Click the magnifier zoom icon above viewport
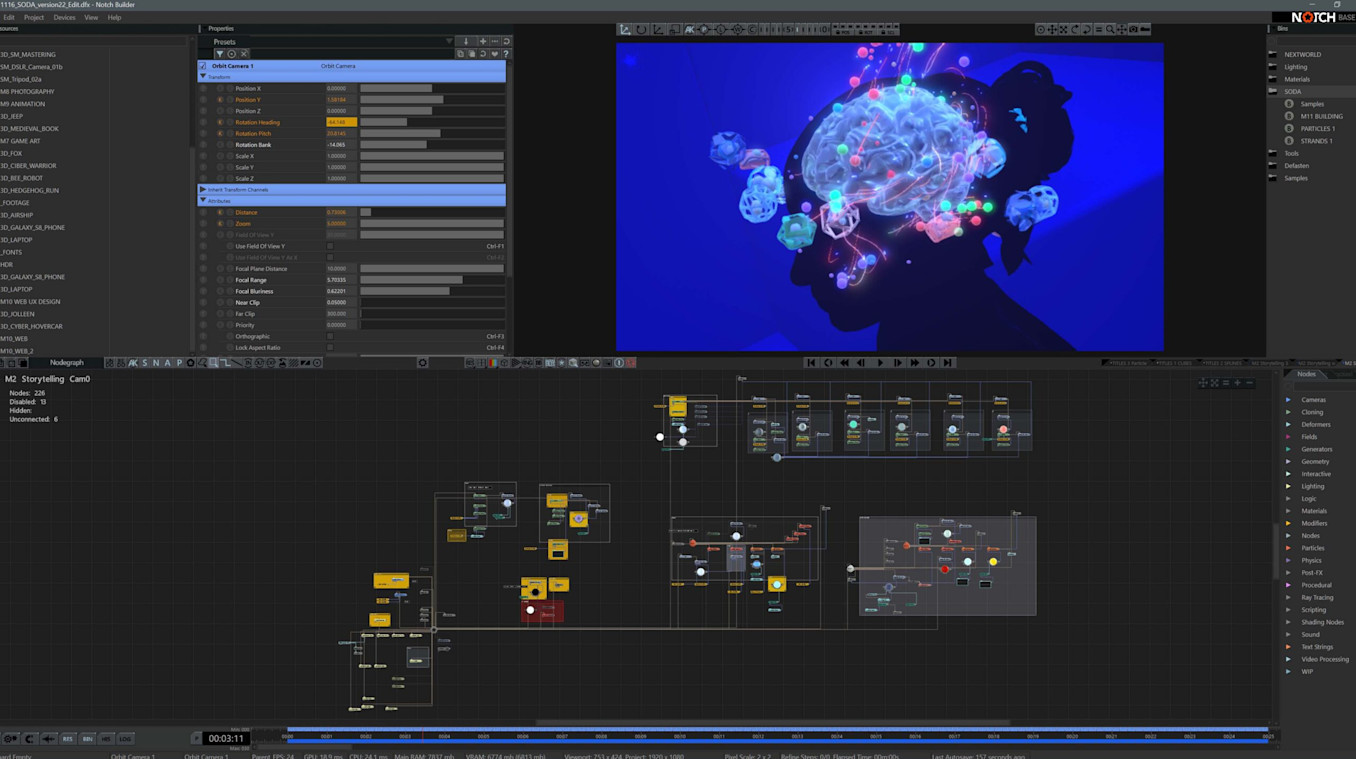This screenshot has width=1356, height=759. click(x=1110, y=30)
